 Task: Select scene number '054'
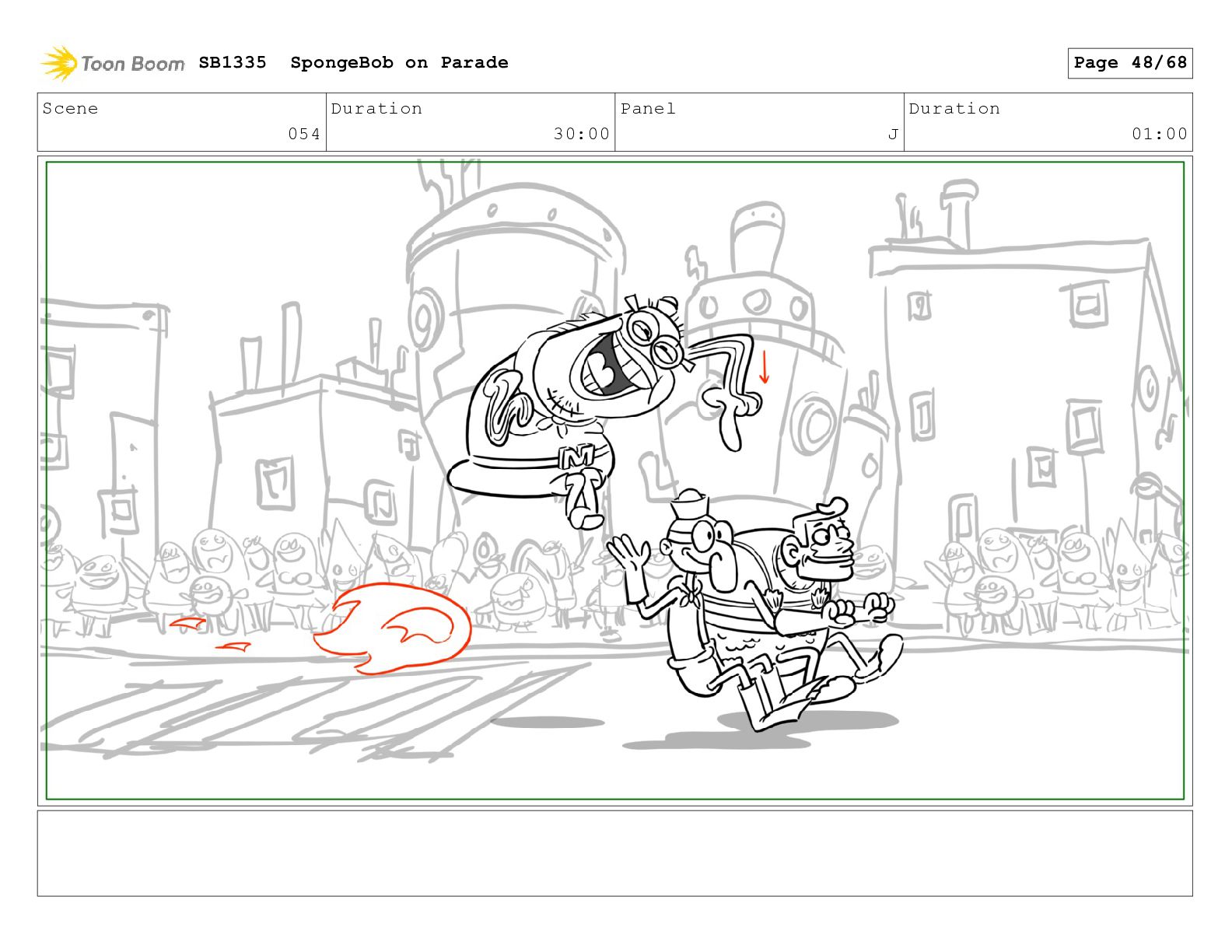(304, 134)
